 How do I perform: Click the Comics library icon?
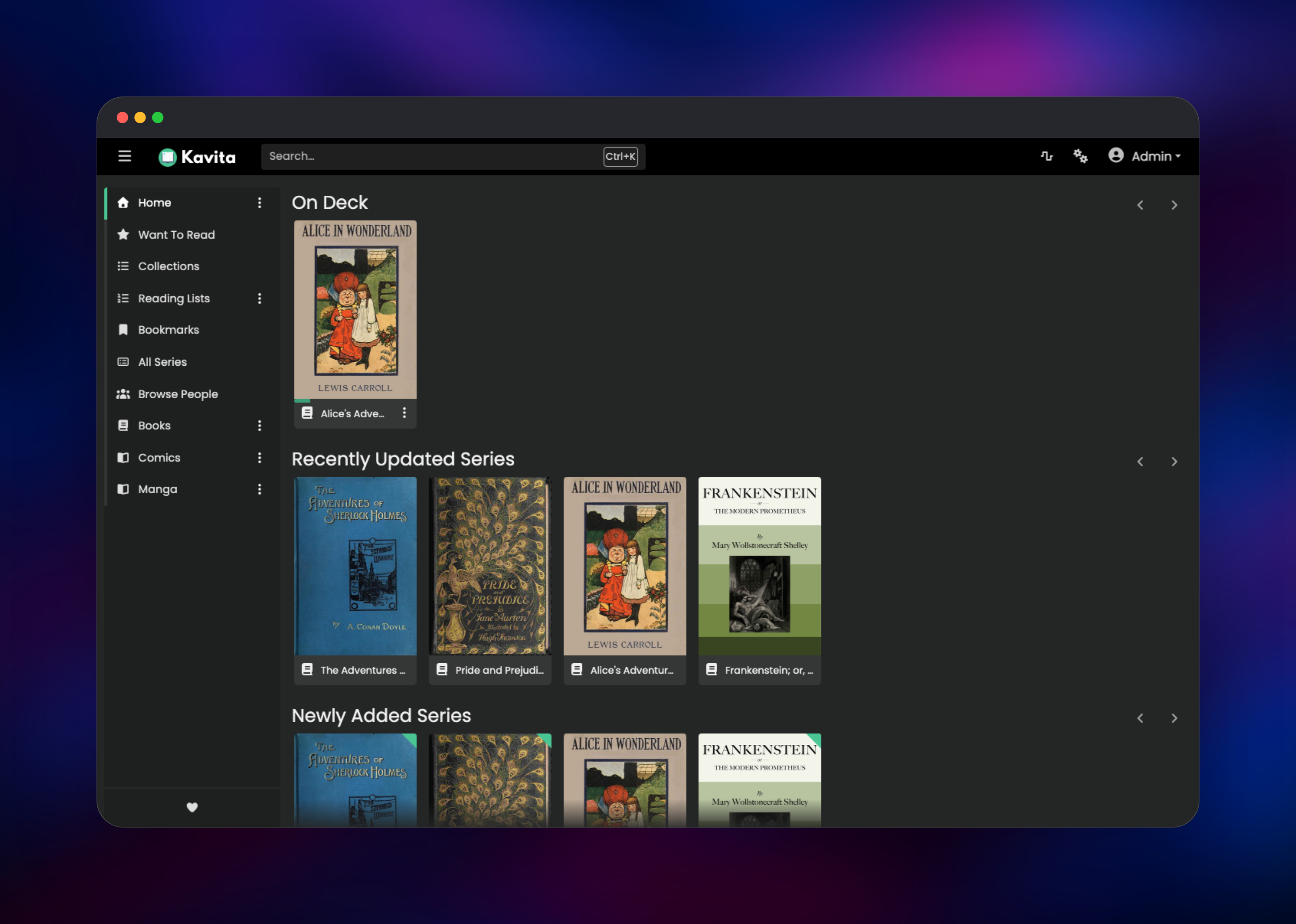pyautogui.click(x=123, y=458)
